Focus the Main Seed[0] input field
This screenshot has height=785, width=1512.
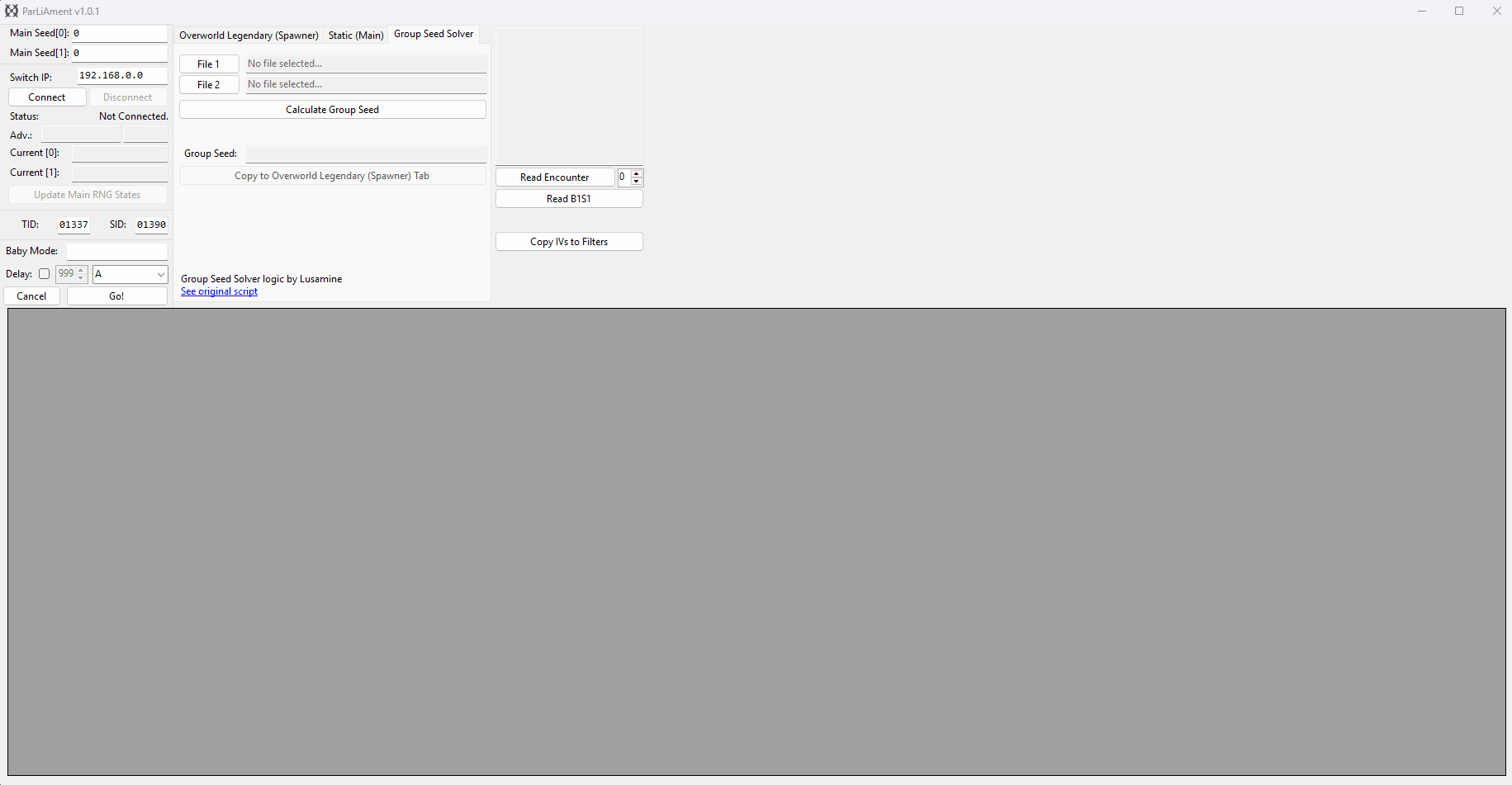(x=120, y=33)
